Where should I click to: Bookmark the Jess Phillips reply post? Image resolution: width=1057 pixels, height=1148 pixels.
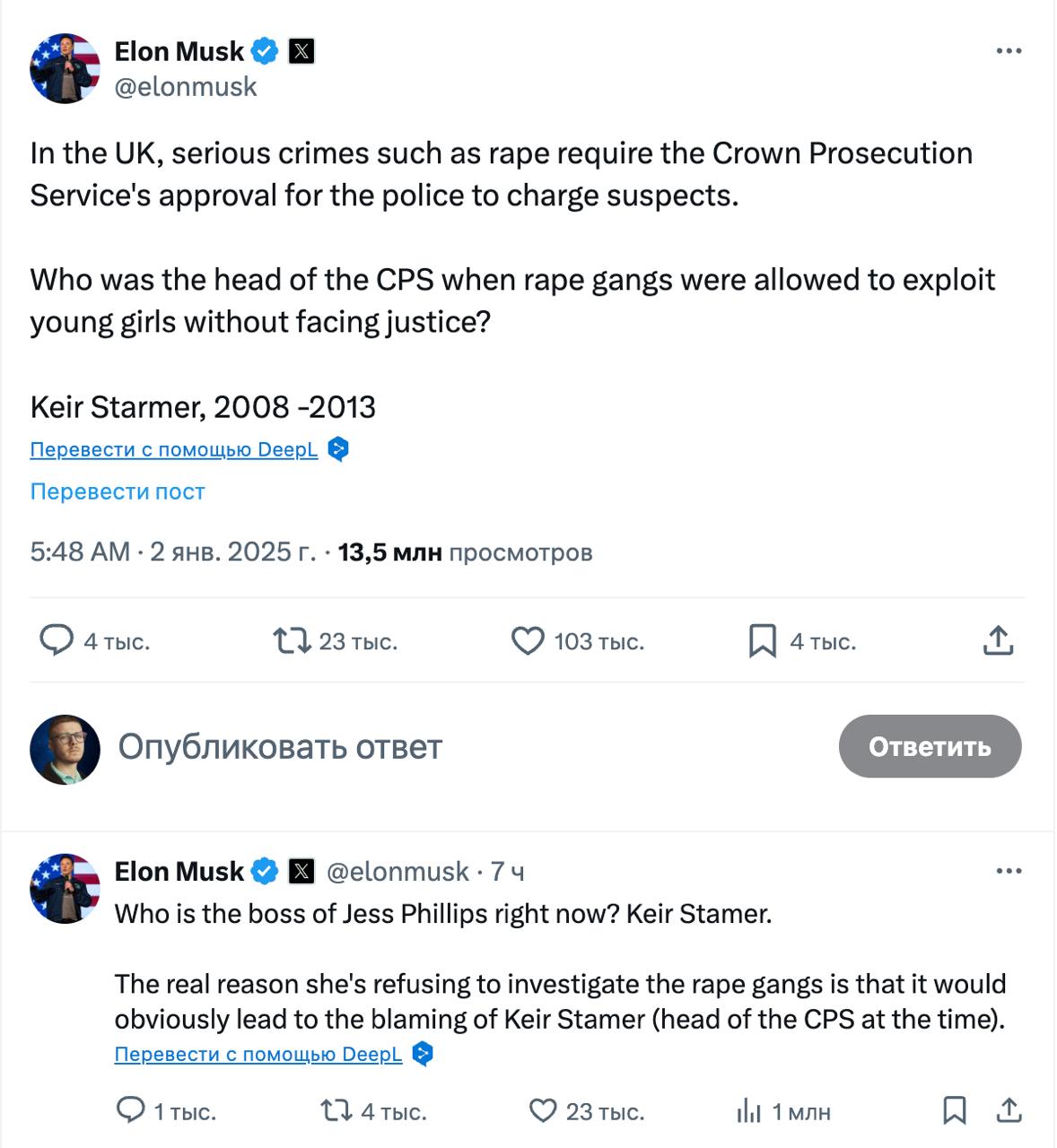coord(955,1111)
